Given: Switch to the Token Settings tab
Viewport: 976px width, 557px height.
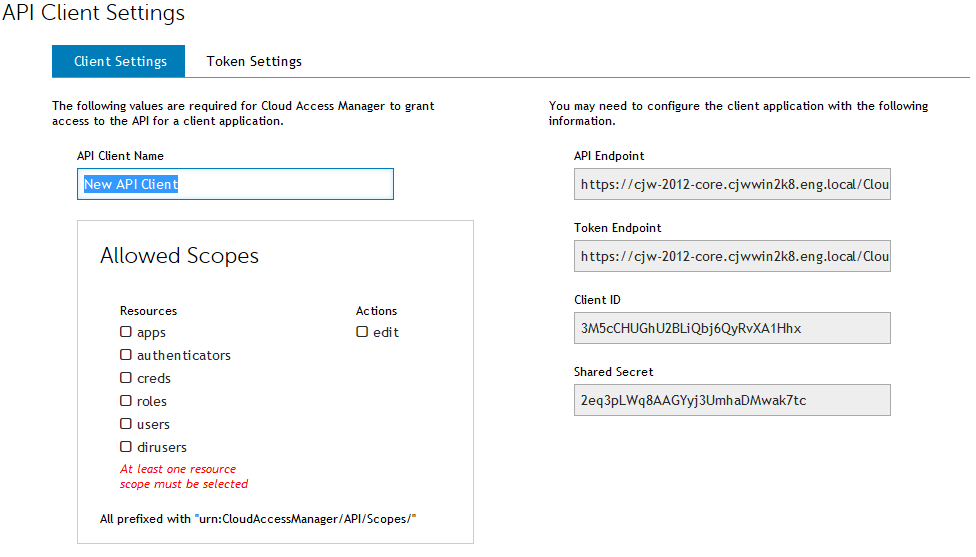Looking at the screenshot, I should (254, 61).
